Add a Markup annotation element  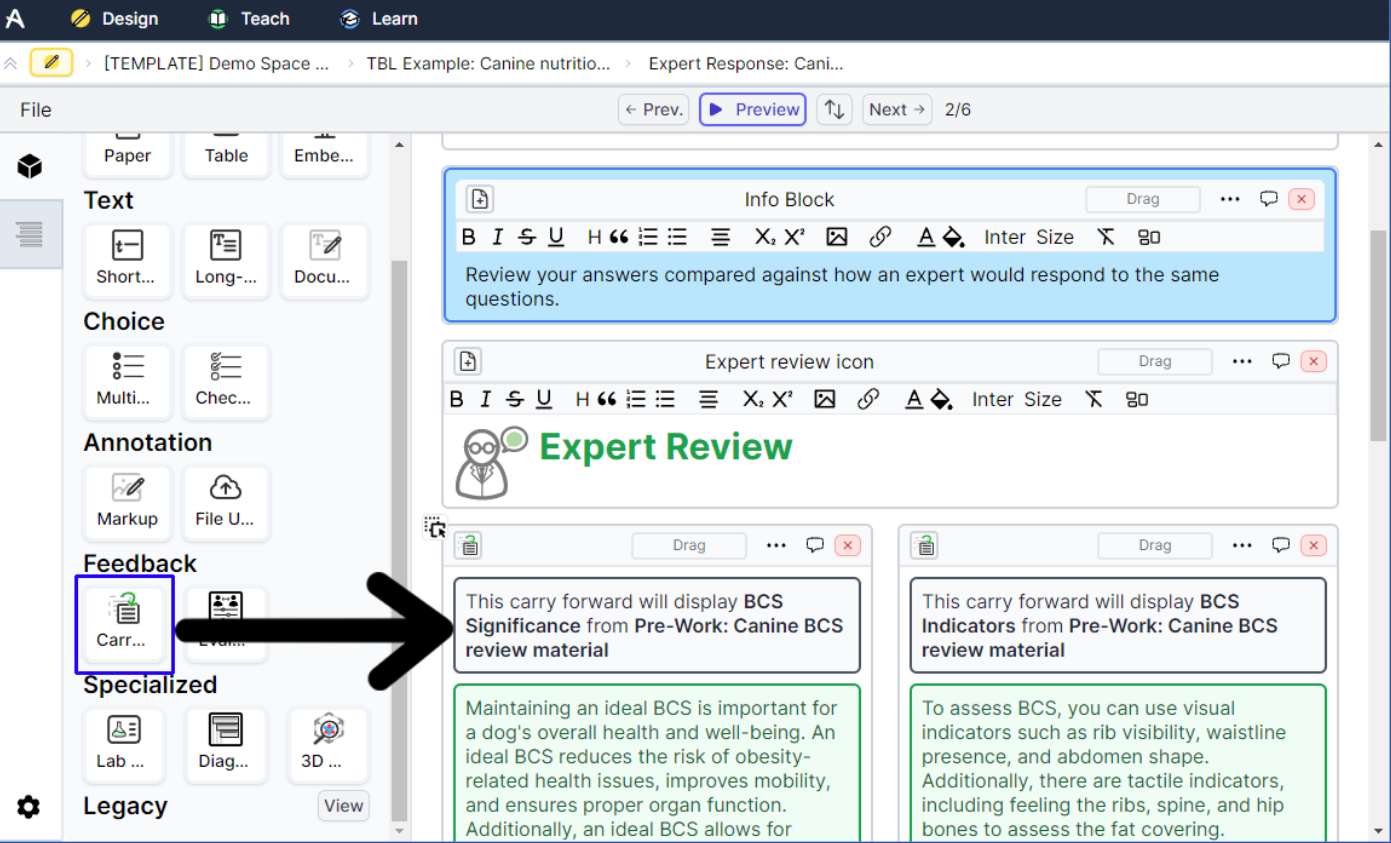(127, 500)
